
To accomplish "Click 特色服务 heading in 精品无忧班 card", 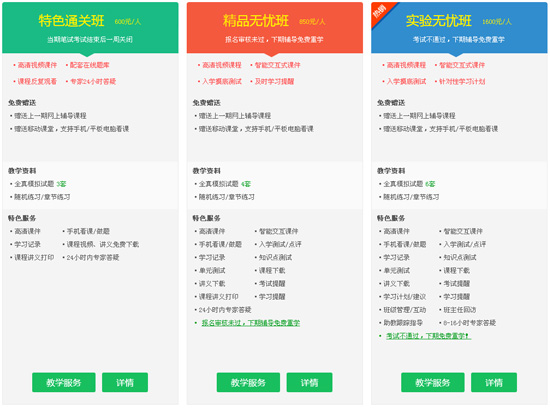I will pos(207,218).
